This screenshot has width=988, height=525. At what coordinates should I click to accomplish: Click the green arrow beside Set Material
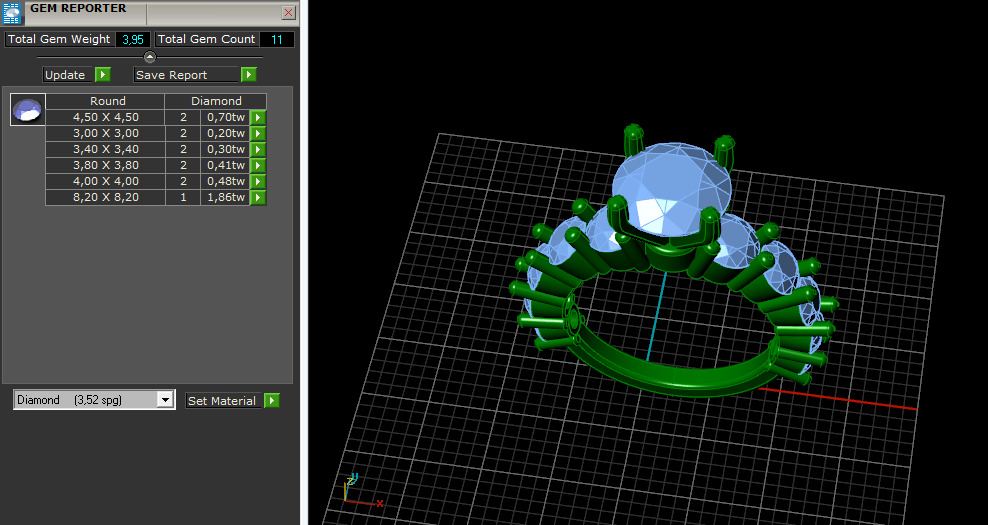point(272,401)
